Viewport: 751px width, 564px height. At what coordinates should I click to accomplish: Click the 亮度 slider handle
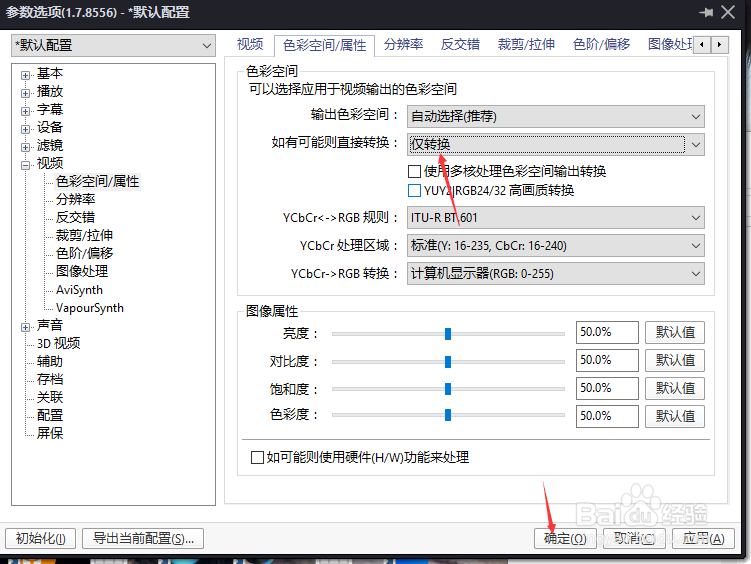(x=448, y=334)
